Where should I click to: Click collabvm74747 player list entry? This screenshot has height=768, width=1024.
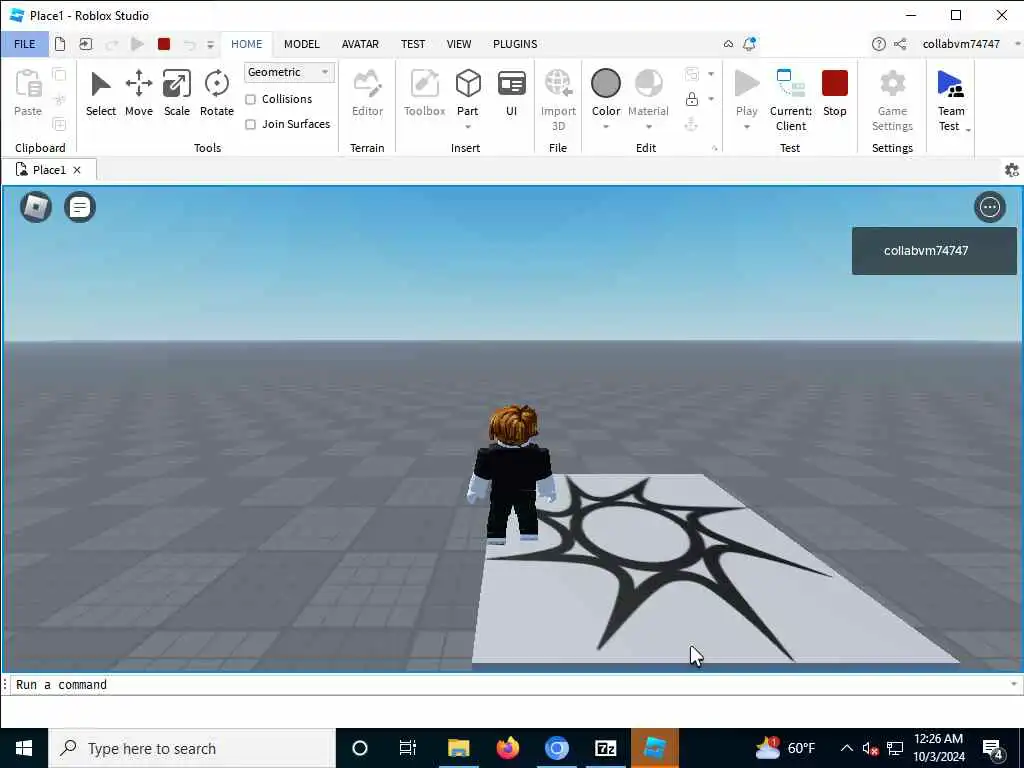(934, 251)
